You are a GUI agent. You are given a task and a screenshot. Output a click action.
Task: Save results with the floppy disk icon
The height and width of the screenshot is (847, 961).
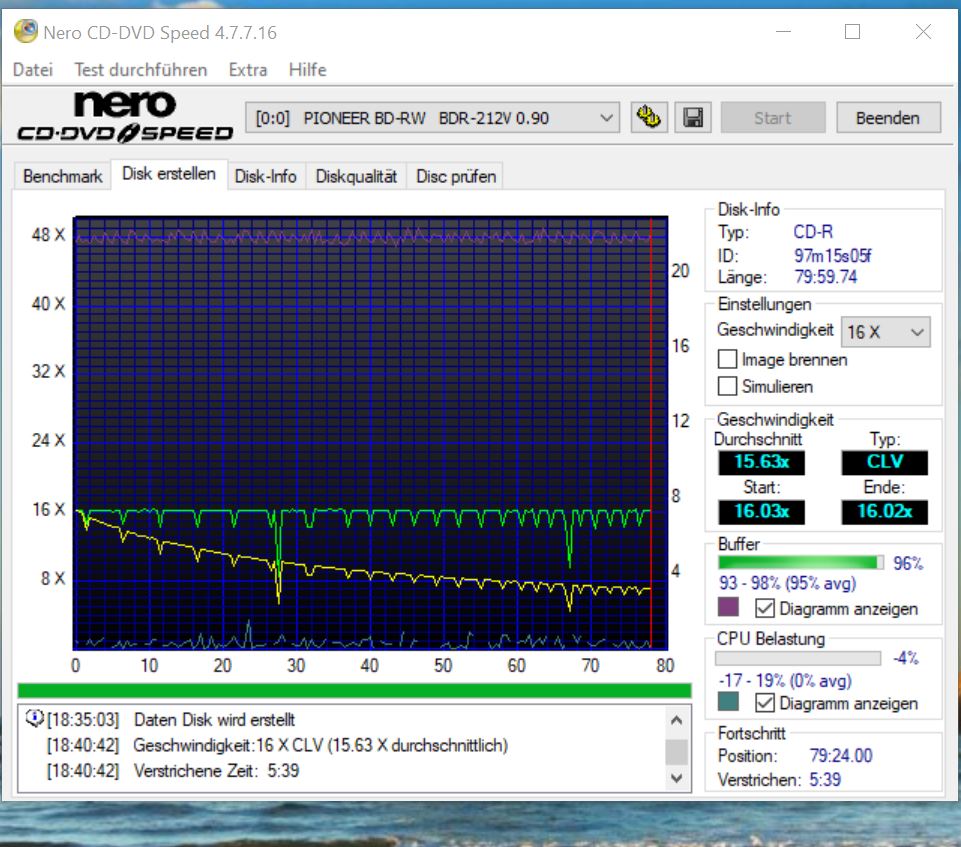click(693, 117)
